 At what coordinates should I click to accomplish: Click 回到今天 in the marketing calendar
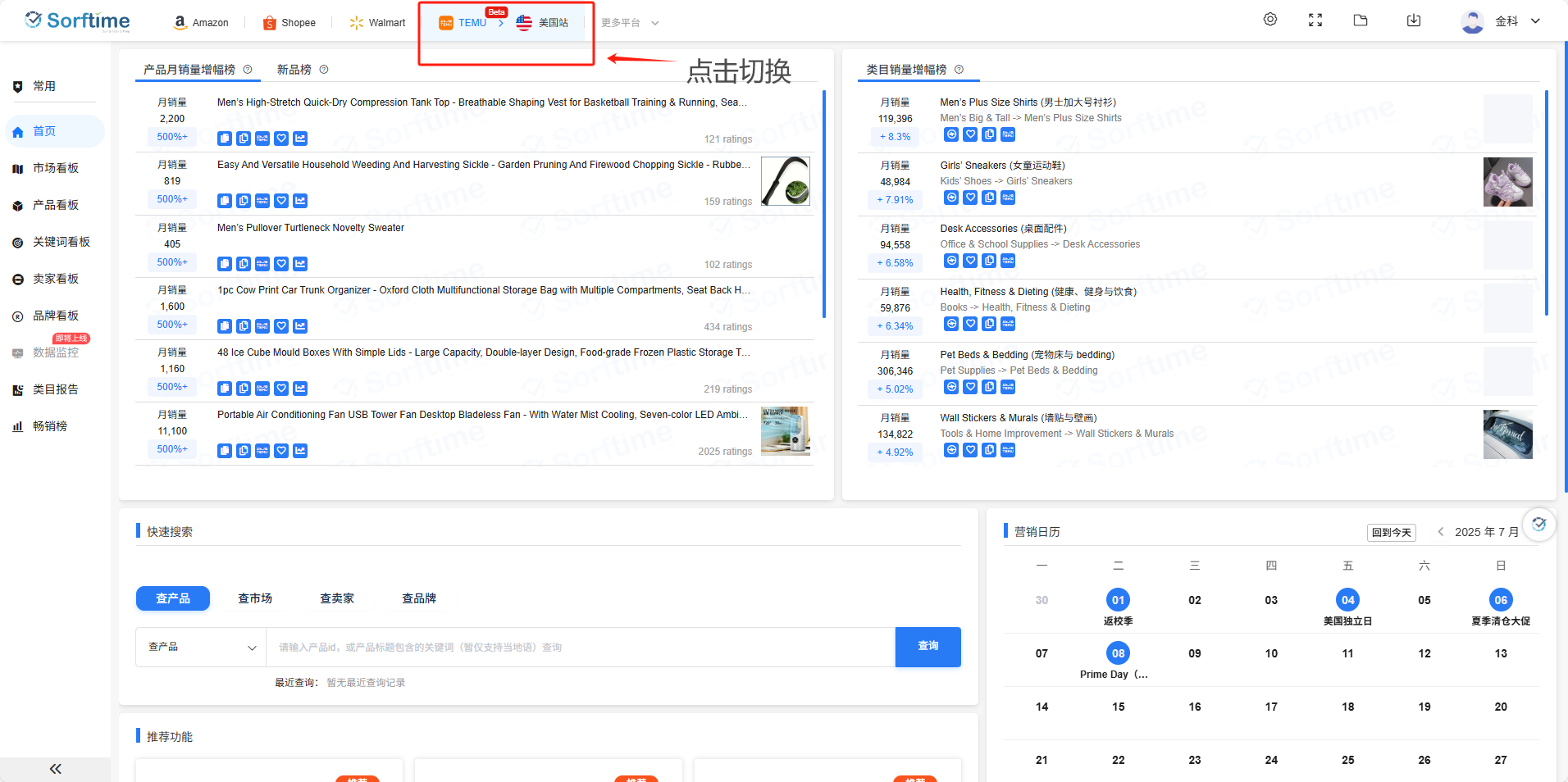[1391, 532]
